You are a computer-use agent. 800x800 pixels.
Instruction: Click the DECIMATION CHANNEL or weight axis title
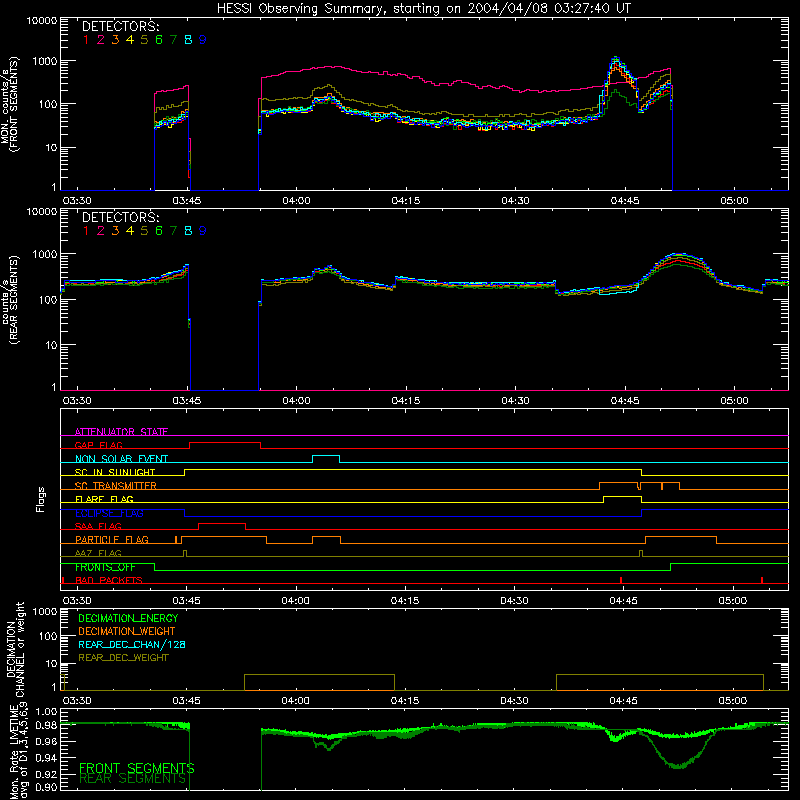point(15,650)
